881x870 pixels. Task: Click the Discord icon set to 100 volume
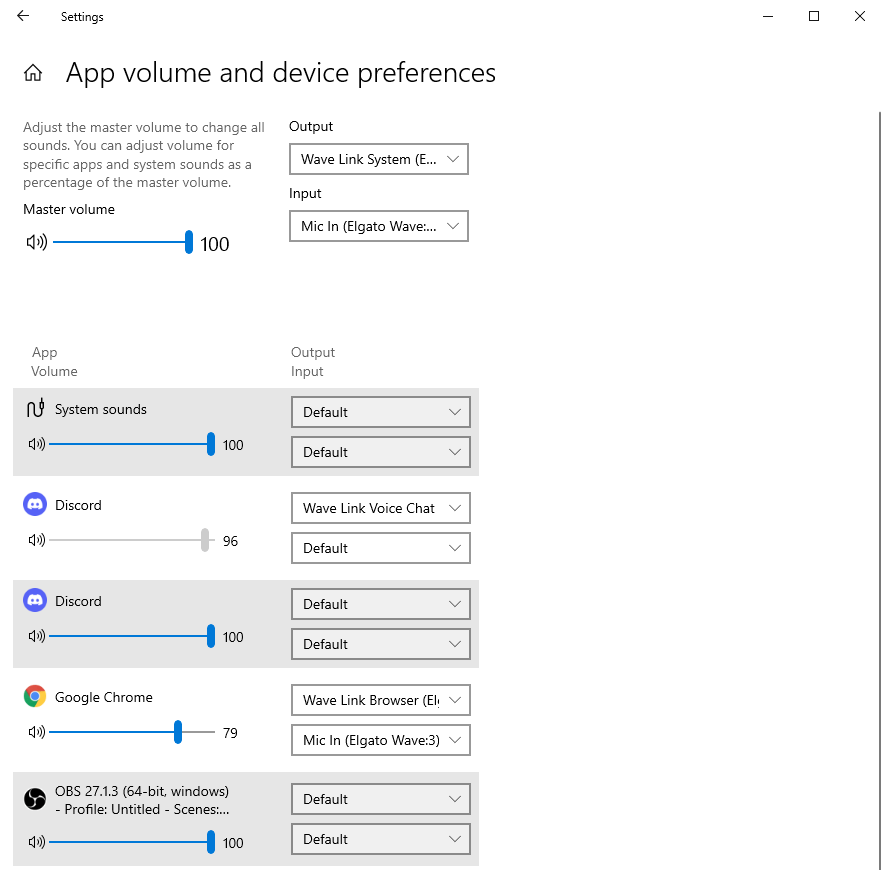(35, 601)
